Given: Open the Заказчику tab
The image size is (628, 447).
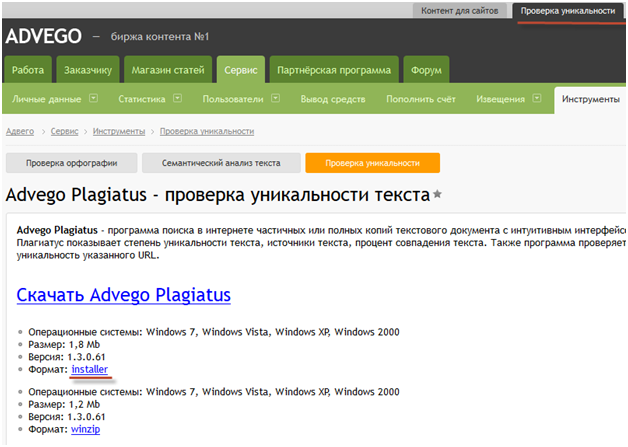Looking at the screenshot, I should pyautogui.click(x=88, y=70).
